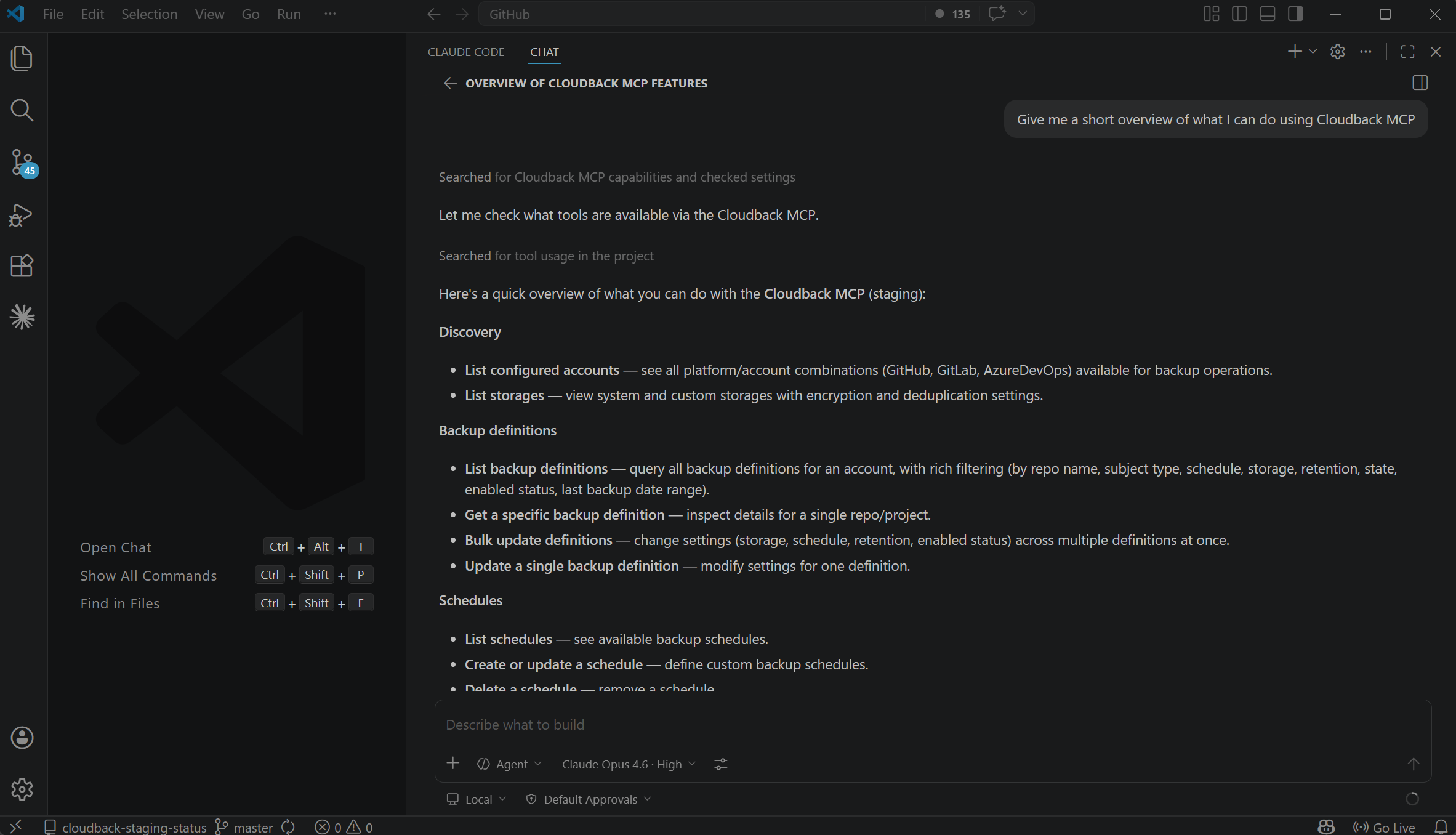This screenshot has height=835, width=1456.
Task: Open the Accounts menu icon
Action: [x=22, y=738]
